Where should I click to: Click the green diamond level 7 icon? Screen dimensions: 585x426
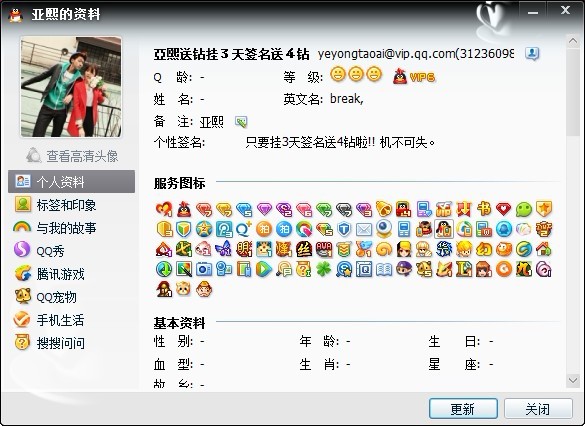pyautogui.click(x=324, y=209)
